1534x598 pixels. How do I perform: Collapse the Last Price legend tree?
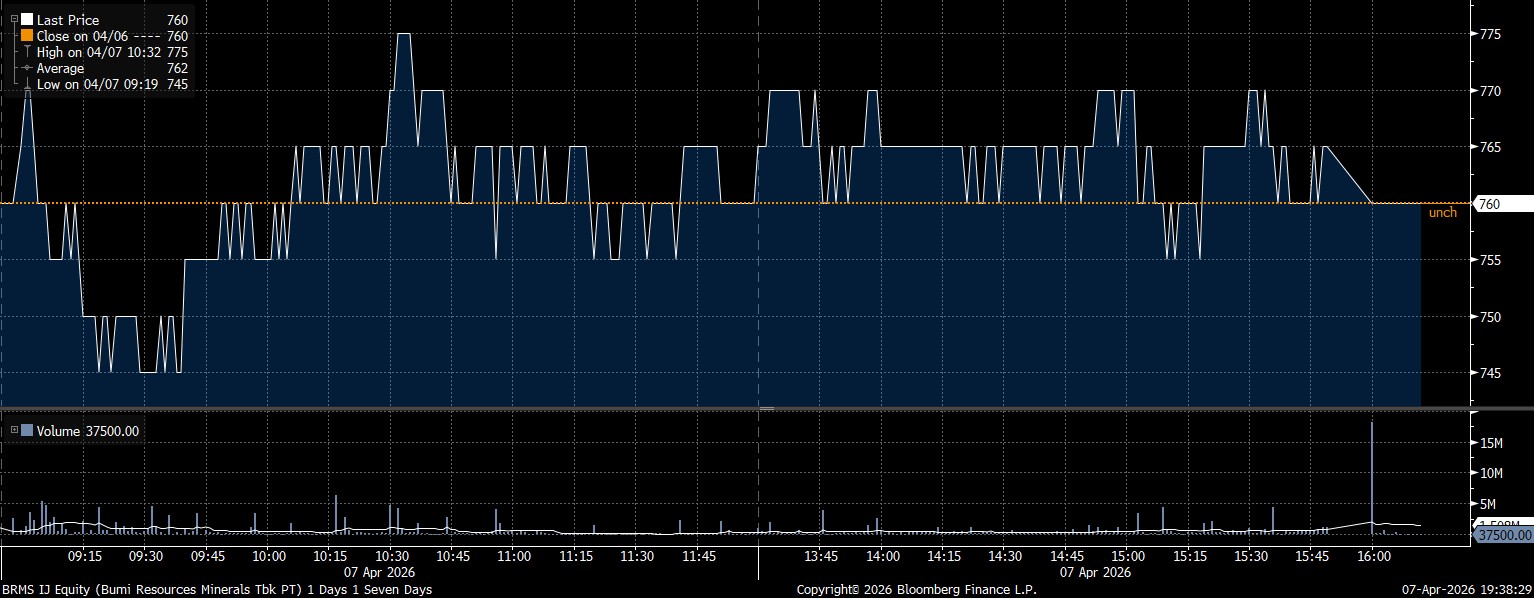point(14,19)
